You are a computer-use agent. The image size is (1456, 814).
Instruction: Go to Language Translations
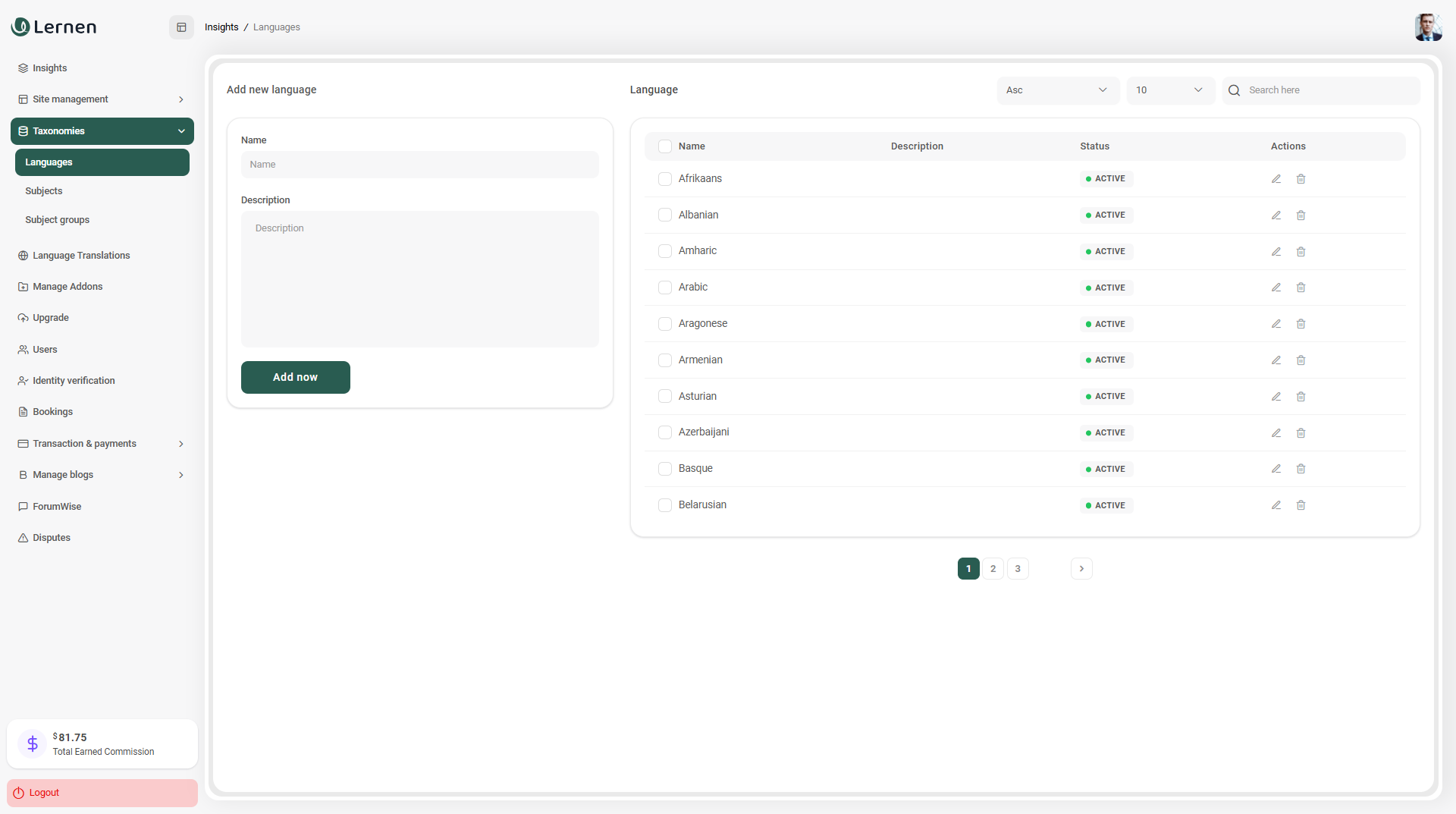(x=81, y=256)
